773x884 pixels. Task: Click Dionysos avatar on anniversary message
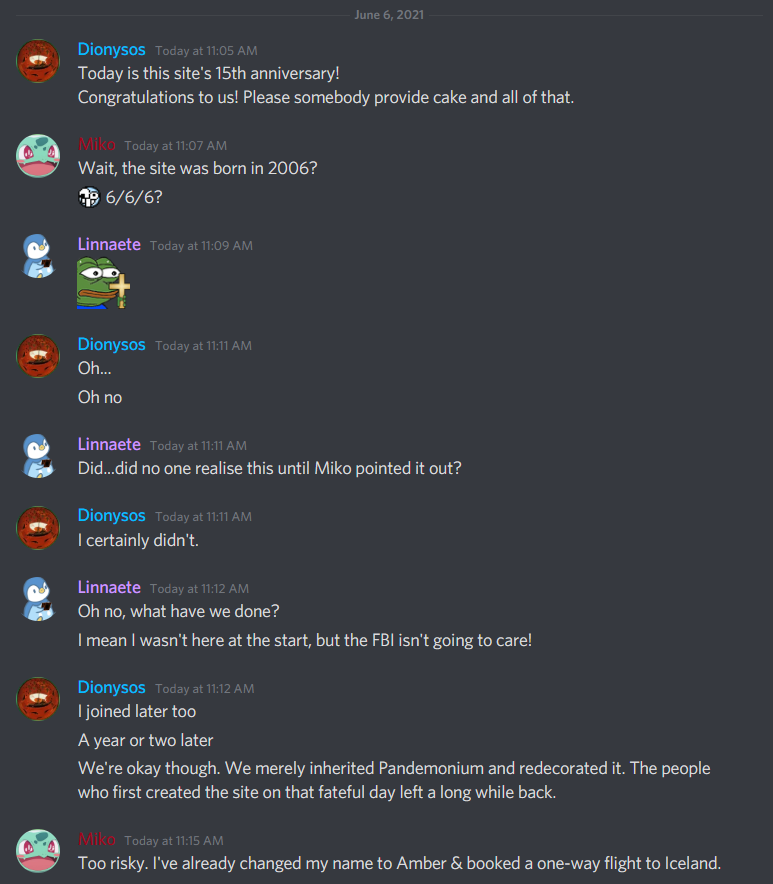pos(38,61)
